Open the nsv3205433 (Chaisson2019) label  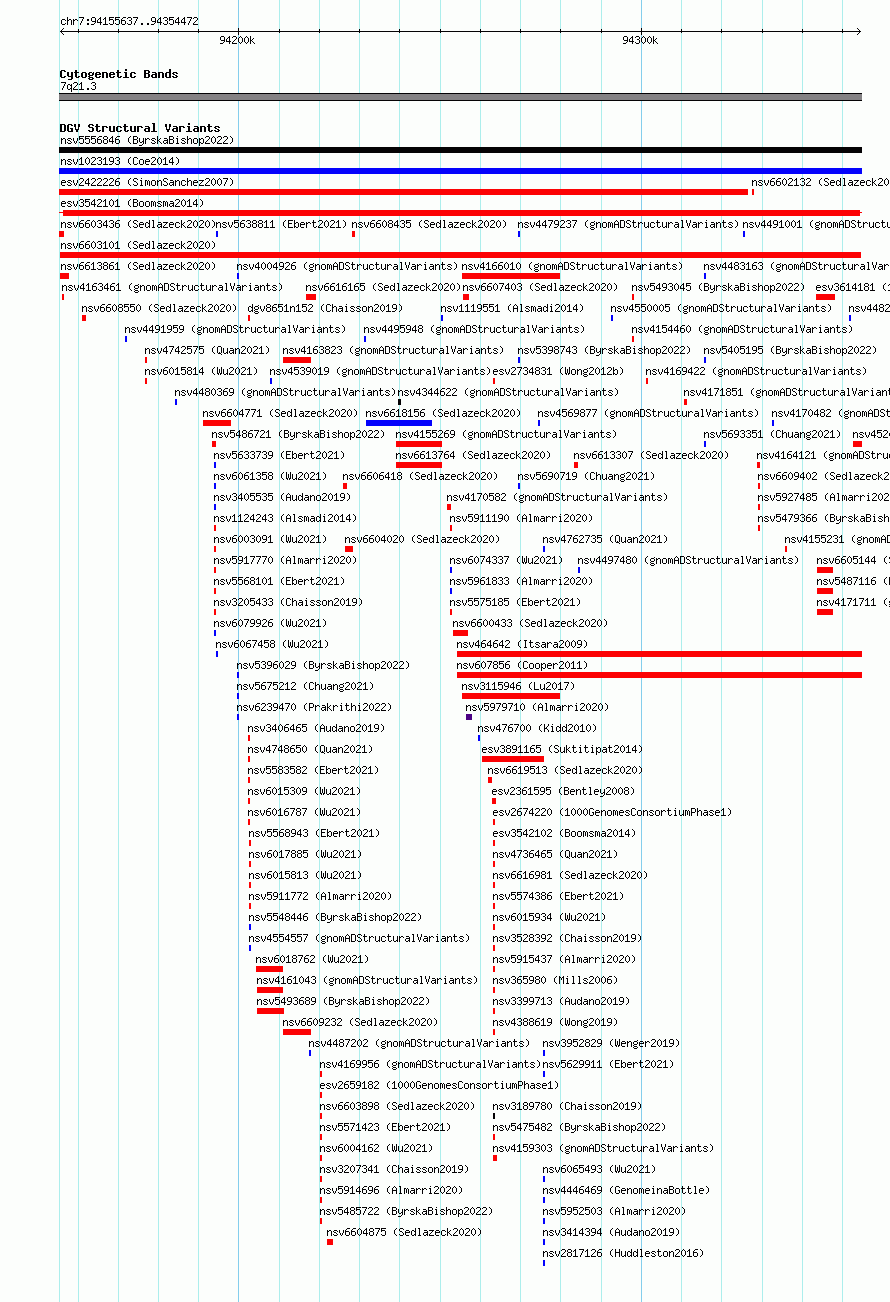[x=288, y=602]
